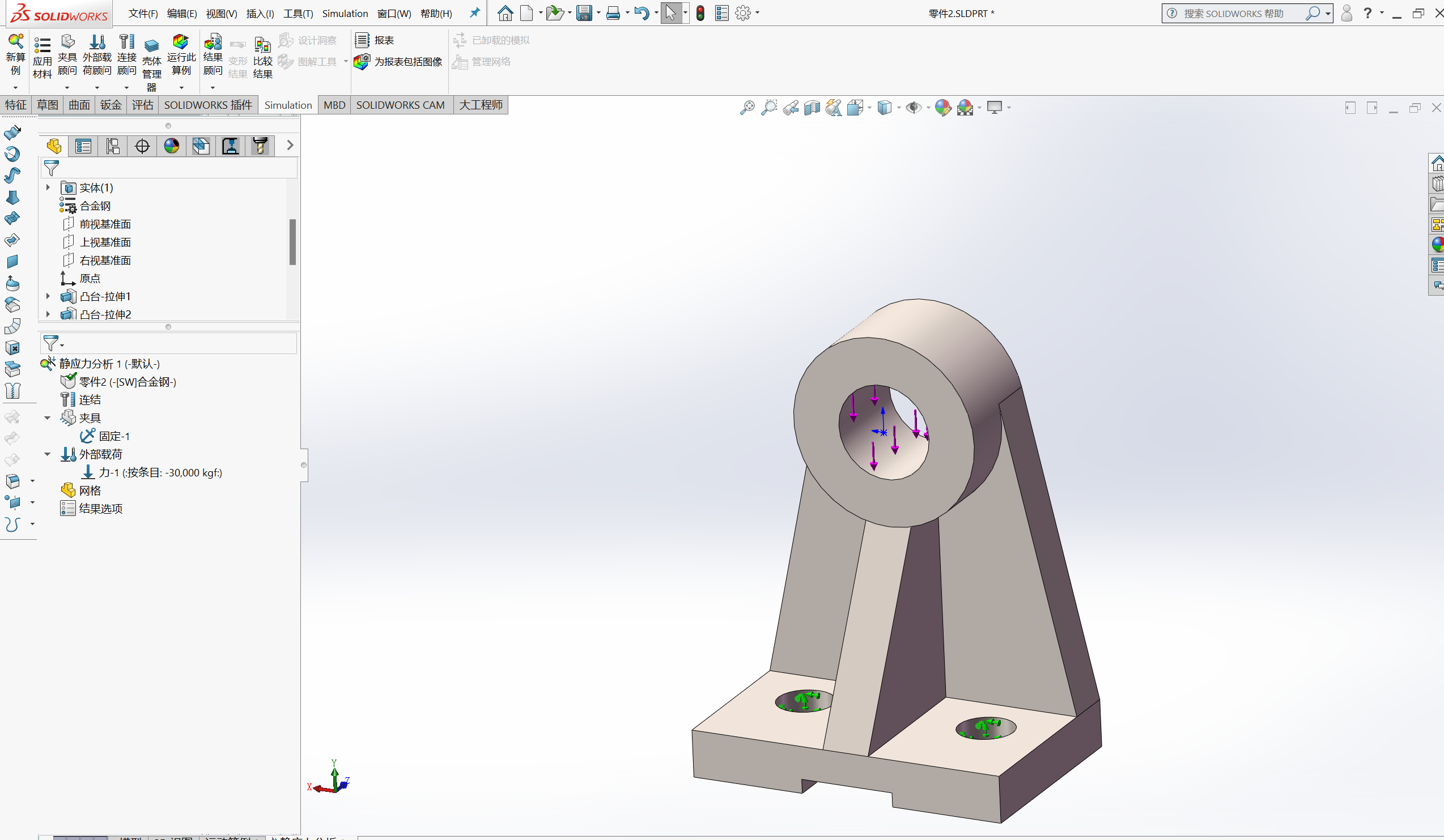The image size is (1444, 840).
Task: Expand the 凸台-拉伸1 feature node
Action: (48, 296)
